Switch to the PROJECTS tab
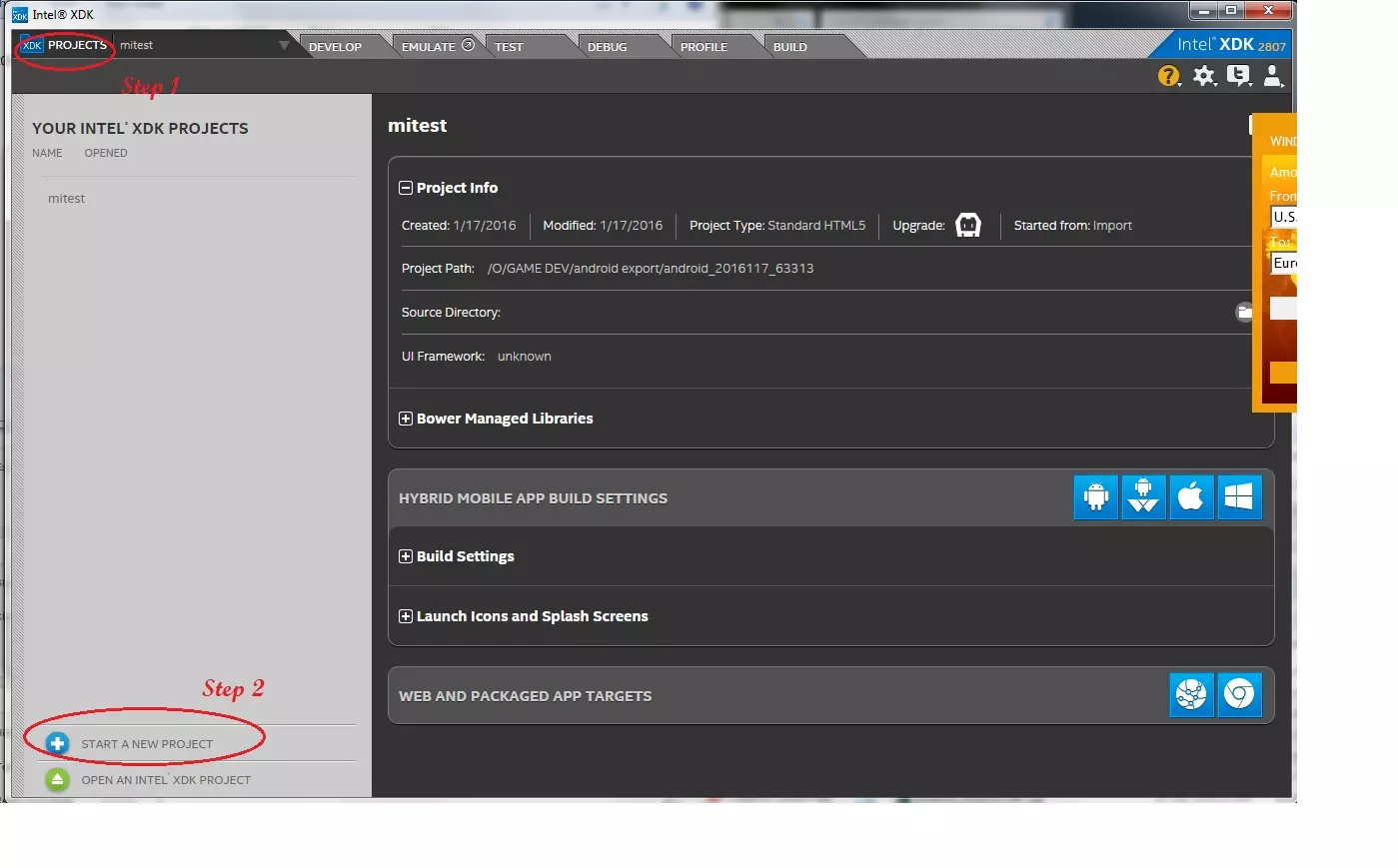This screenshot has height=868, width=1398. click(65, 45)
